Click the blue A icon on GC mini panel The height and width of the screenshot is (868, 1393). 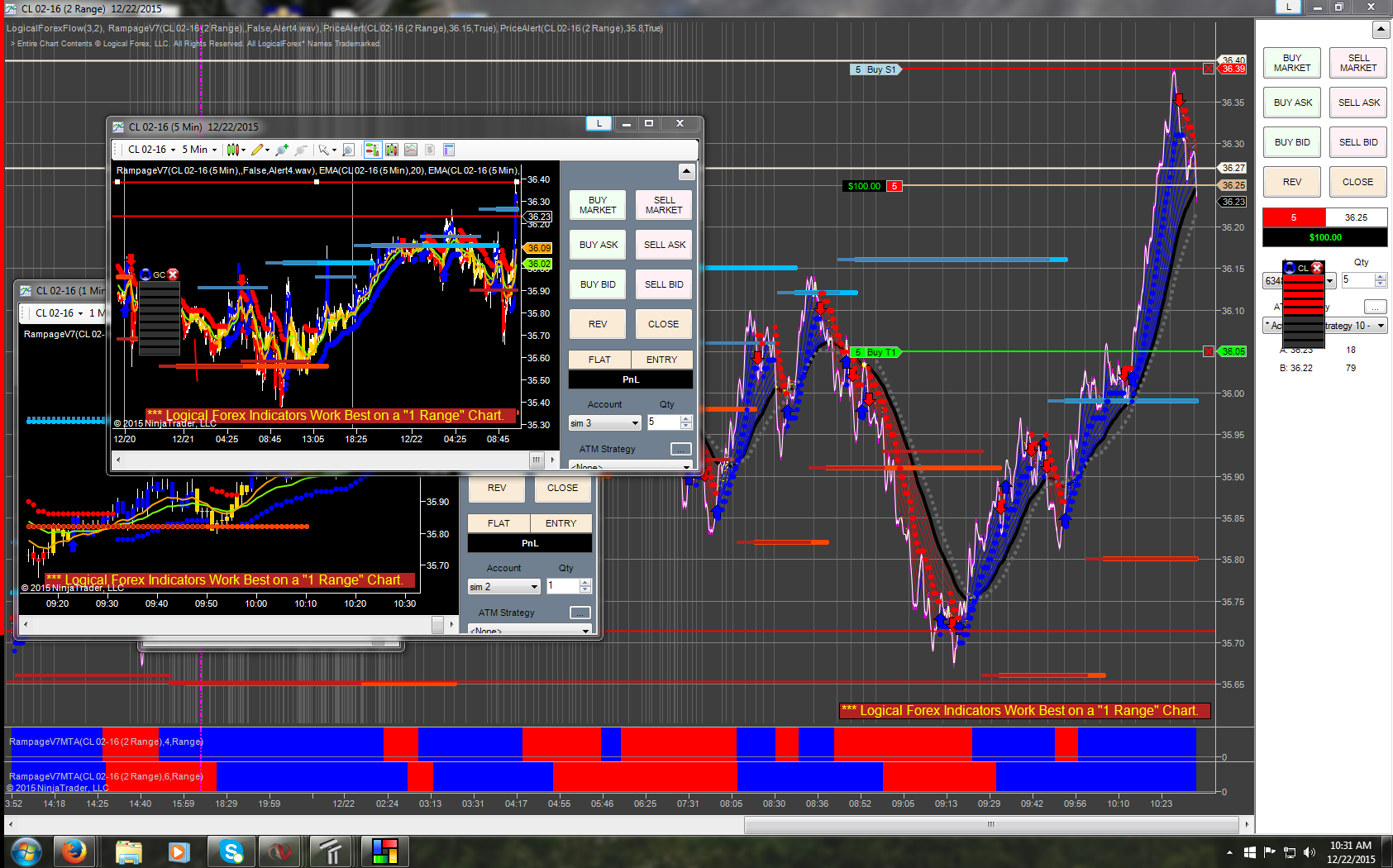pos(146,274)
